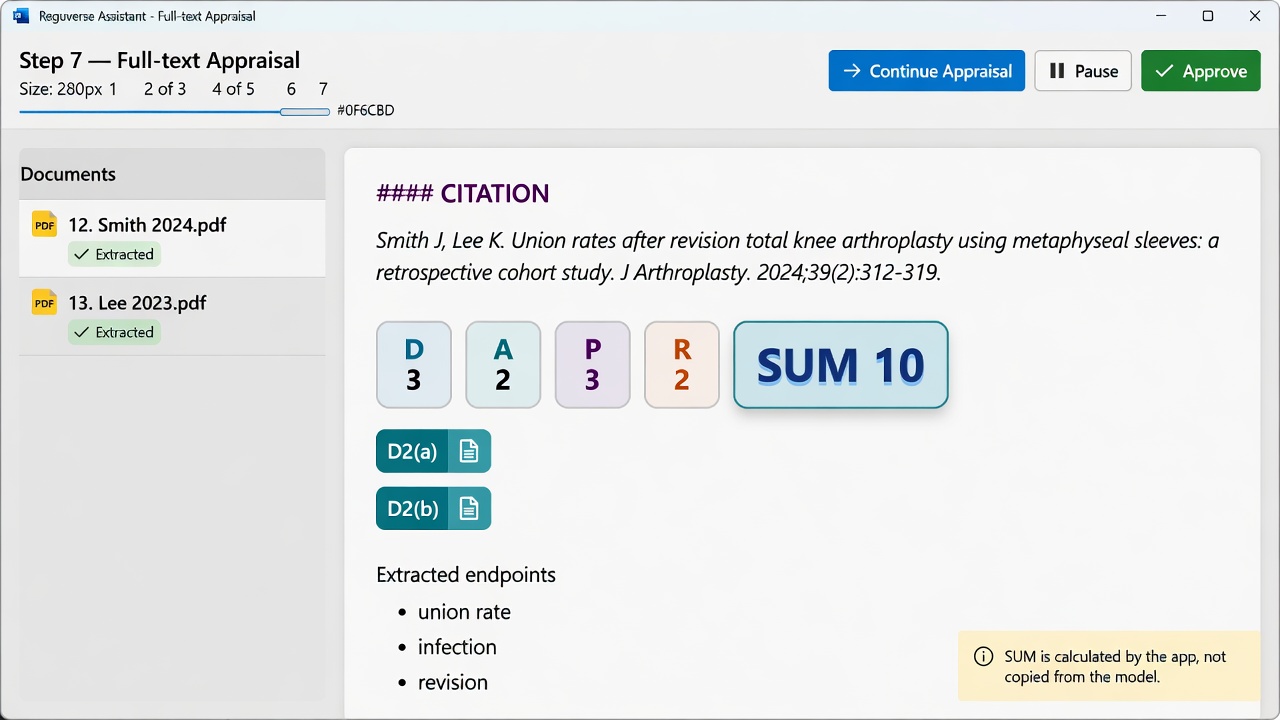The width and height of the screenshot is (1280, 720).
Task: Select the D score tile
Action: tap(414, 365)
